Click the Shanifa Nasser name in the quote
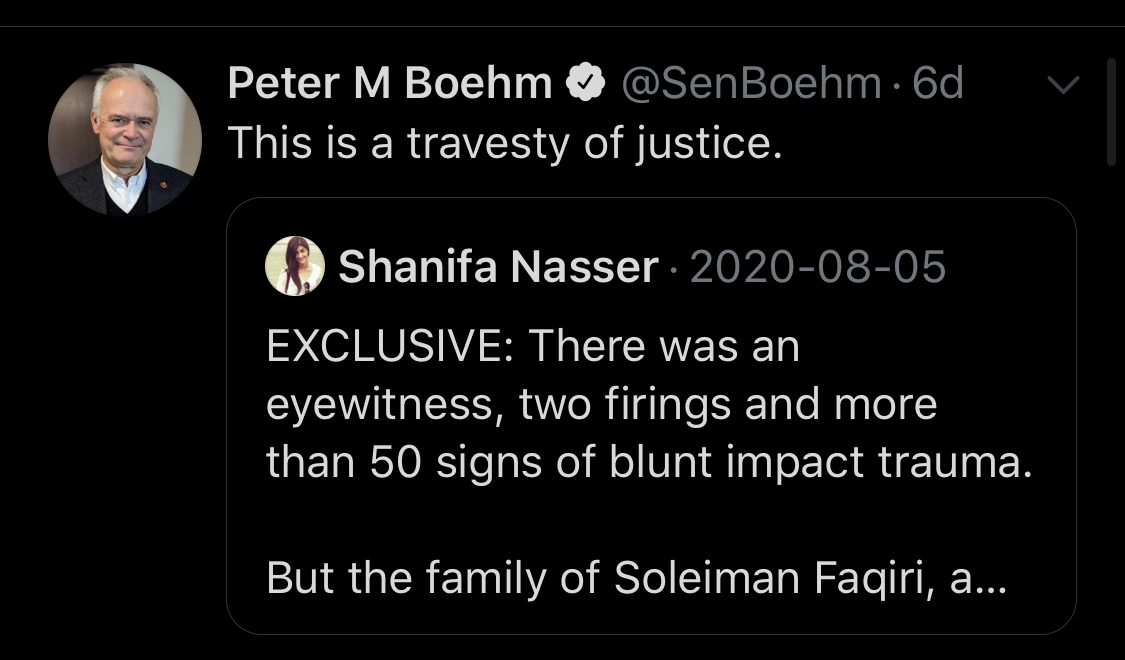This screenshot has height=660, width=1125. point(498,267)
